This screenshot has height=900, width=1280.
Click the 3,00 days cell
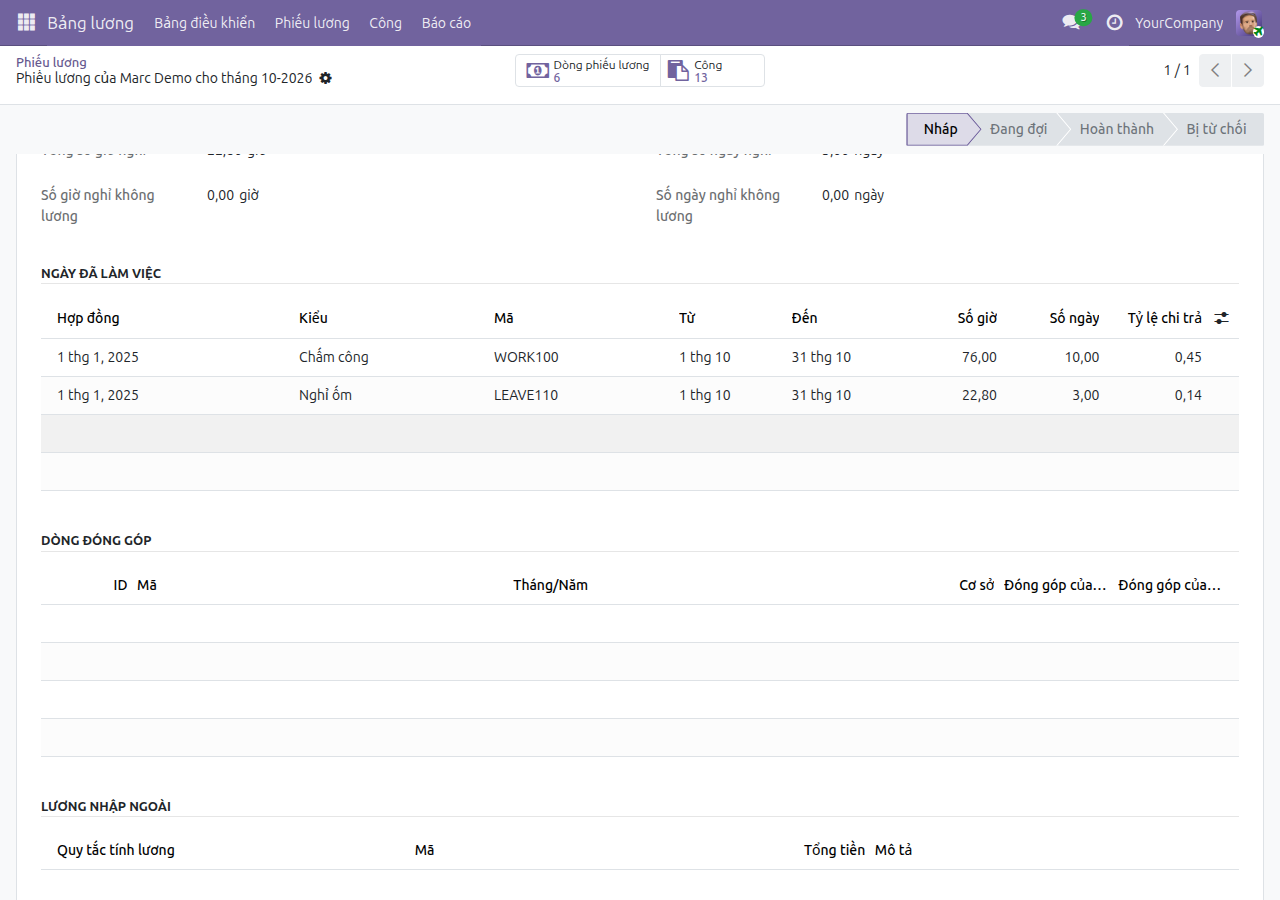point(1056,395)
